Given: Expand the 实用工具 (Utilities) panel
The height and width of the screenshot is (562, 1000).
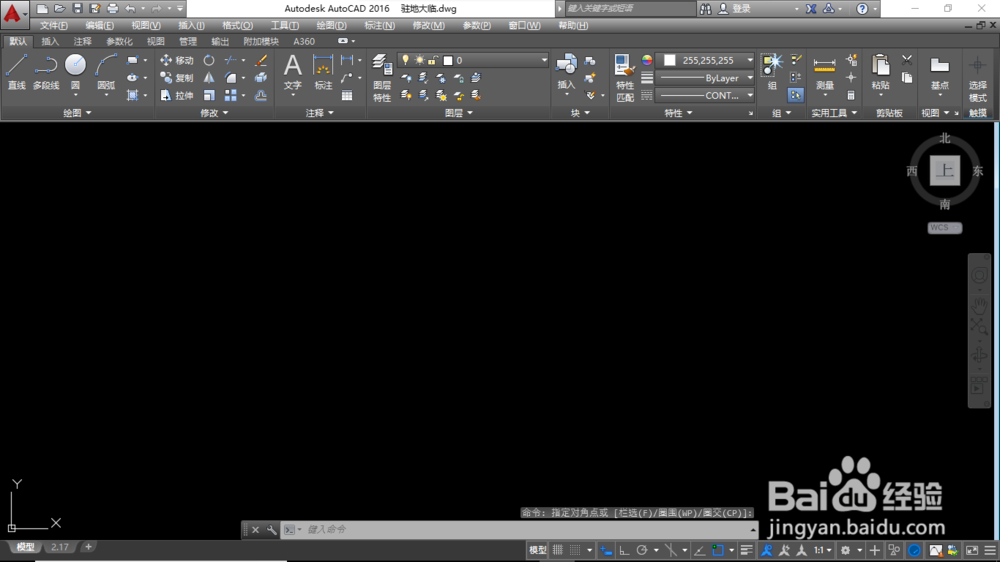Looking at the screenshot, I should point(834,113).
